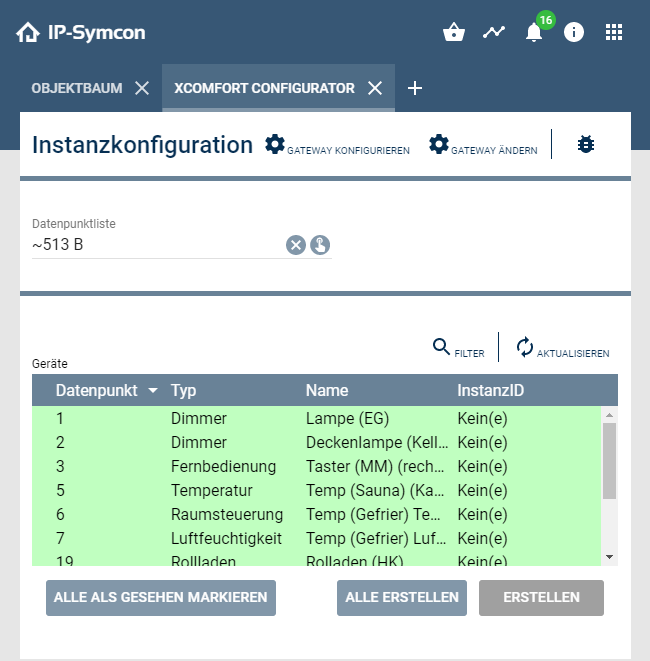Click the IP-Symcon home logo
Image resolution: width=650 pixels, height=661 pixels.
pyautogui.click(x=80, y=33)
